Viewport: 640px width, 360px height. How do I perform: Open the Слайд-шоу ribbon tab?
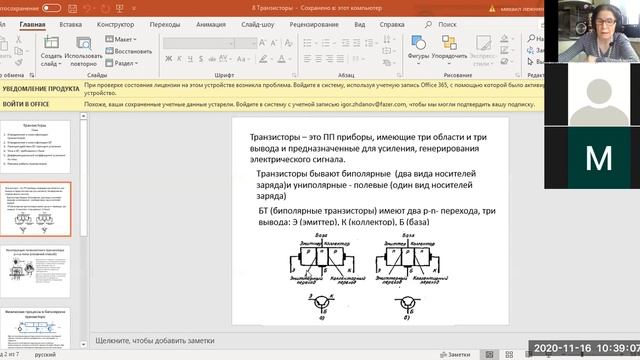coord(258,24)
